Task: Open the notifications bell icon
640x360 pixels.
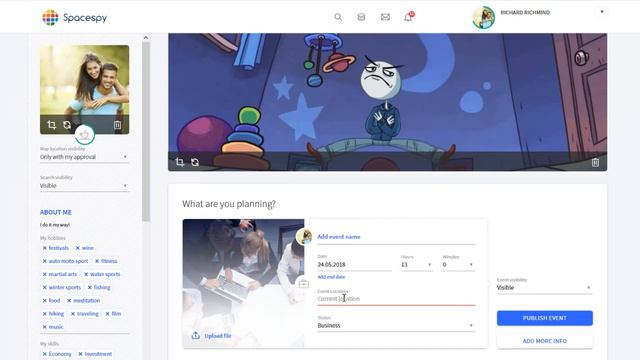Action: 408,17
